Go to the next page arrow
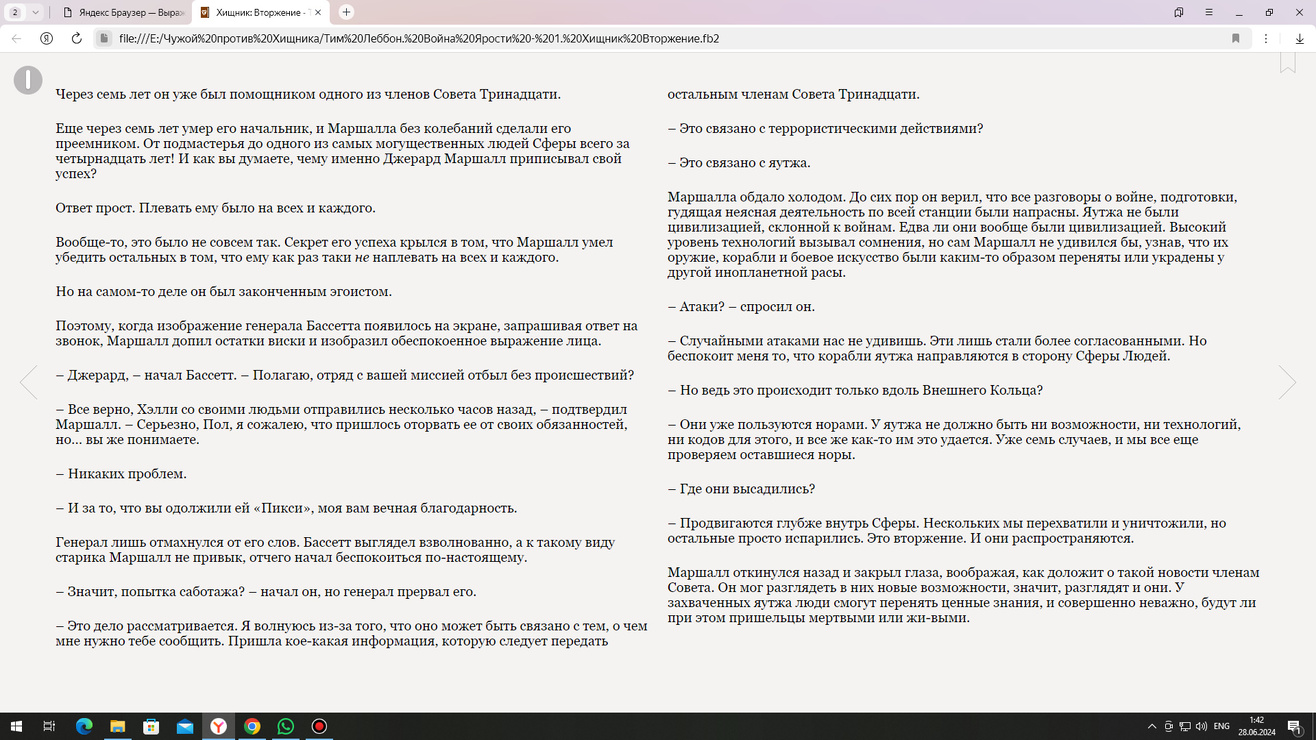Screen dimensions: 1316x740 point(1287,382)
